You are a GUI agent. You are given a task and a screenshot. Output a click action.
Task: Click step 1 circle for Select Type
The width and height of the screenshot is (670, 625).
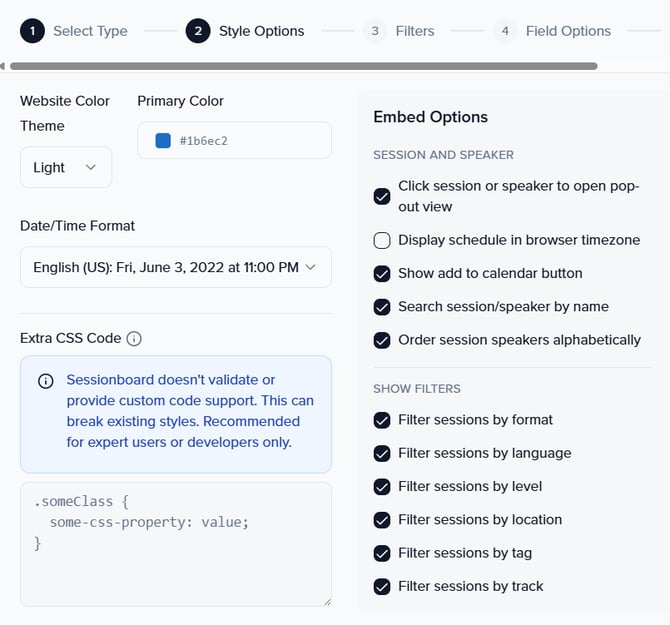32,31
